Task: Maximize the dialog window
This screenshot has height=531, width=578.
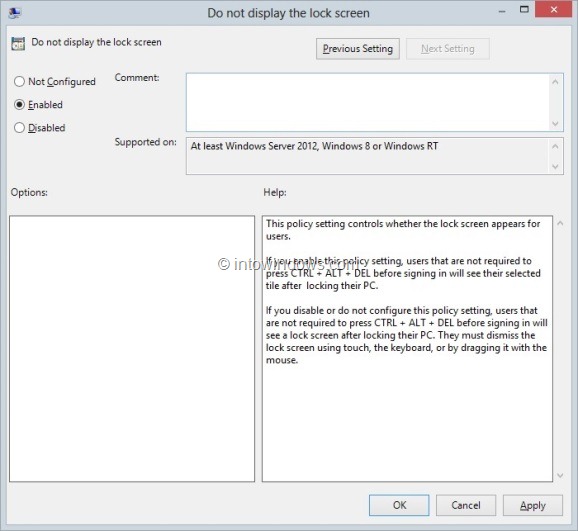Action: (x=524, y=10)
